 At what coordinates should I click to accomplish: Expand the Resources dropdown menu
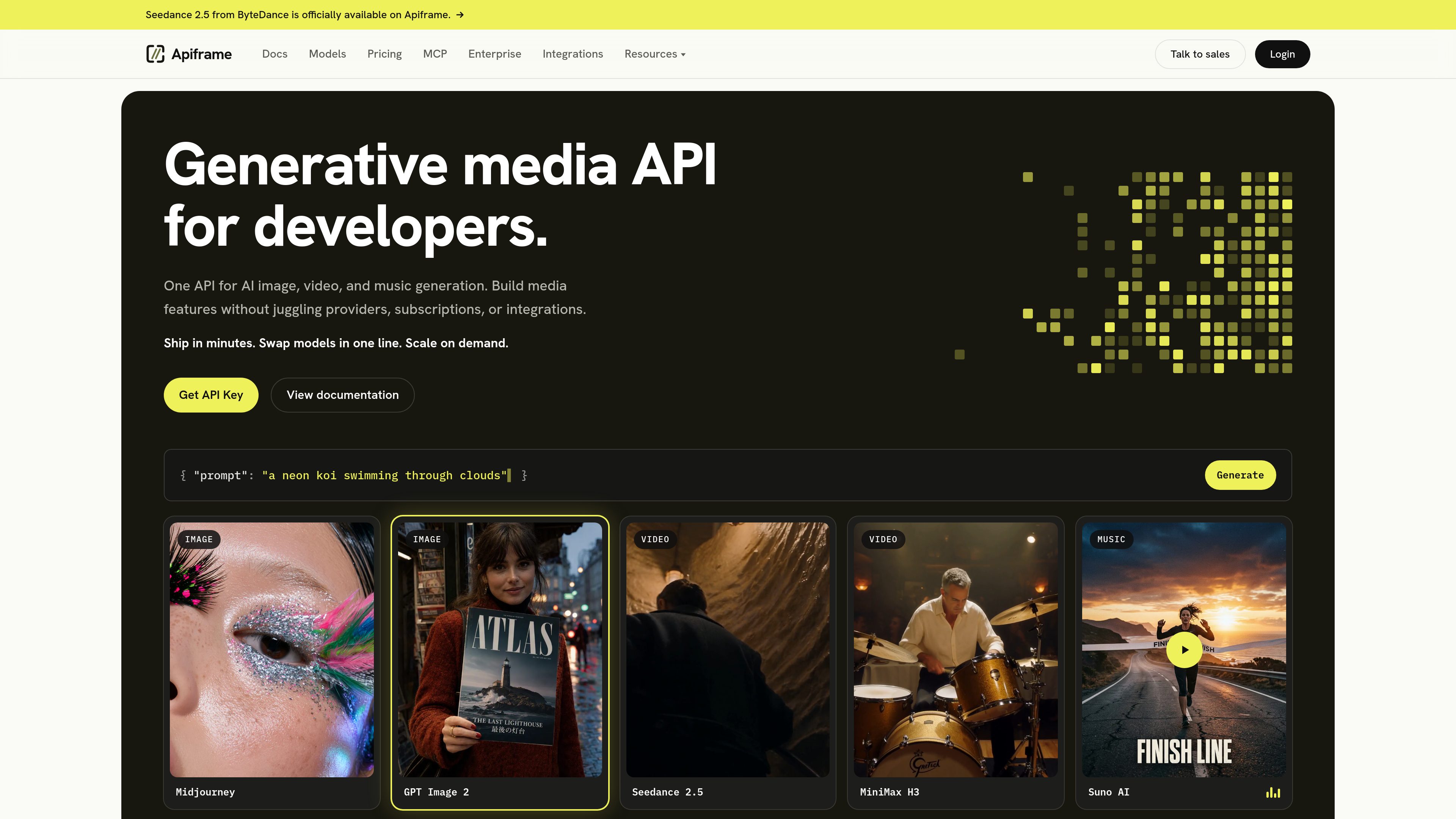tap(654, 54)
